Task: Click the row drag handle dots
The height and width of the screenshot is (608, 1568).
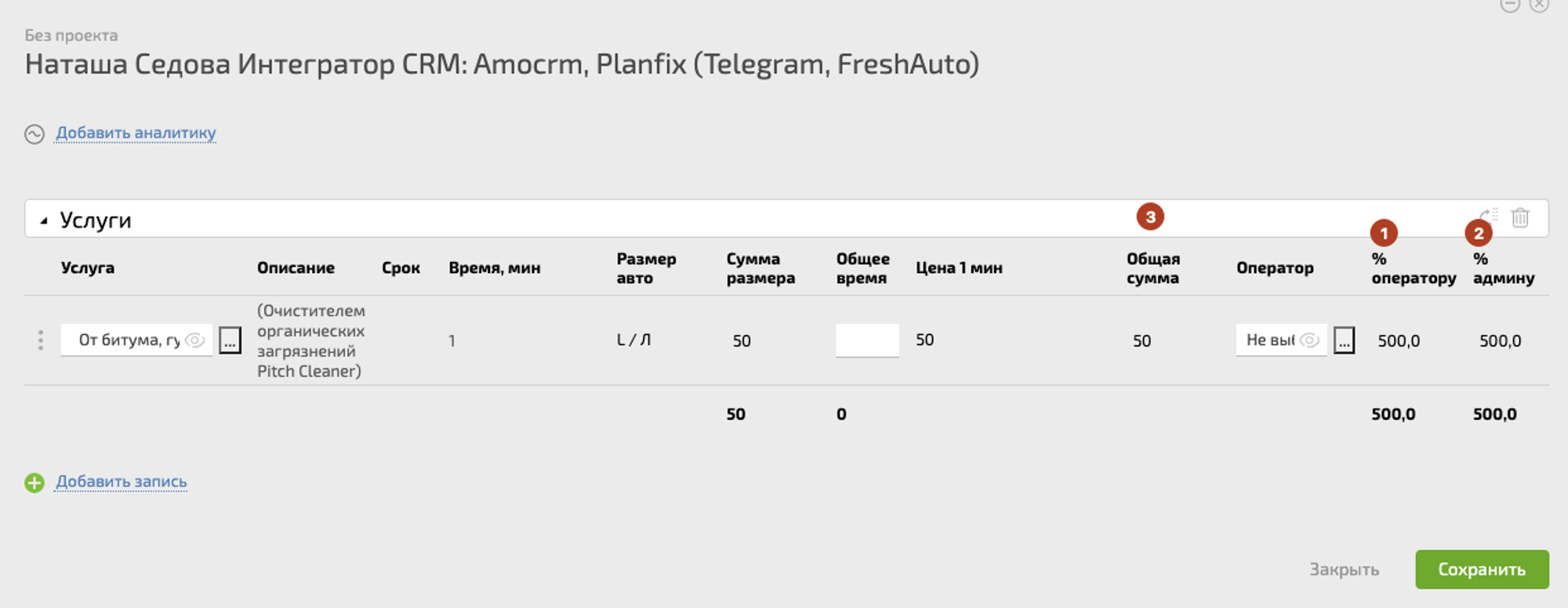Action: (x=41, y=340)
